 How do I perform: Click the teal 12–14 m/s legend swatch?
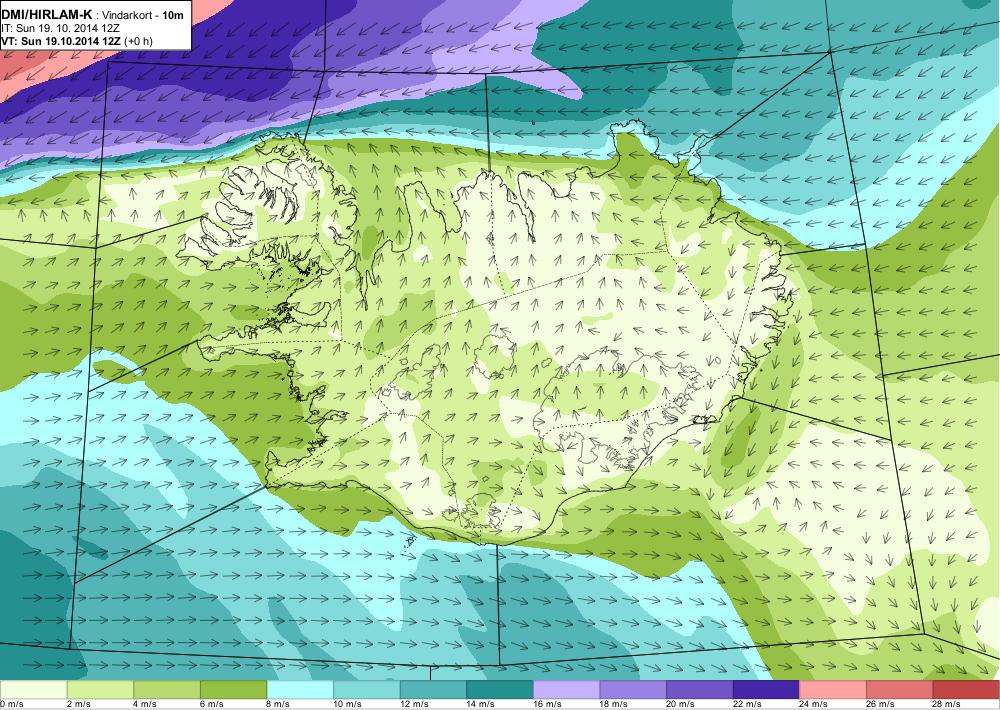[x=433, y=690]
